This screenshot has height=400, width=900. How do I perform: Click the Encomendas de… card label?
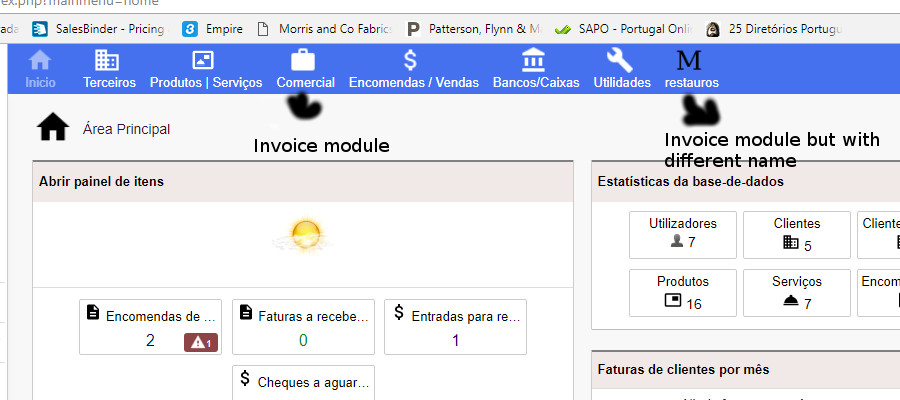tap(161, 316)
